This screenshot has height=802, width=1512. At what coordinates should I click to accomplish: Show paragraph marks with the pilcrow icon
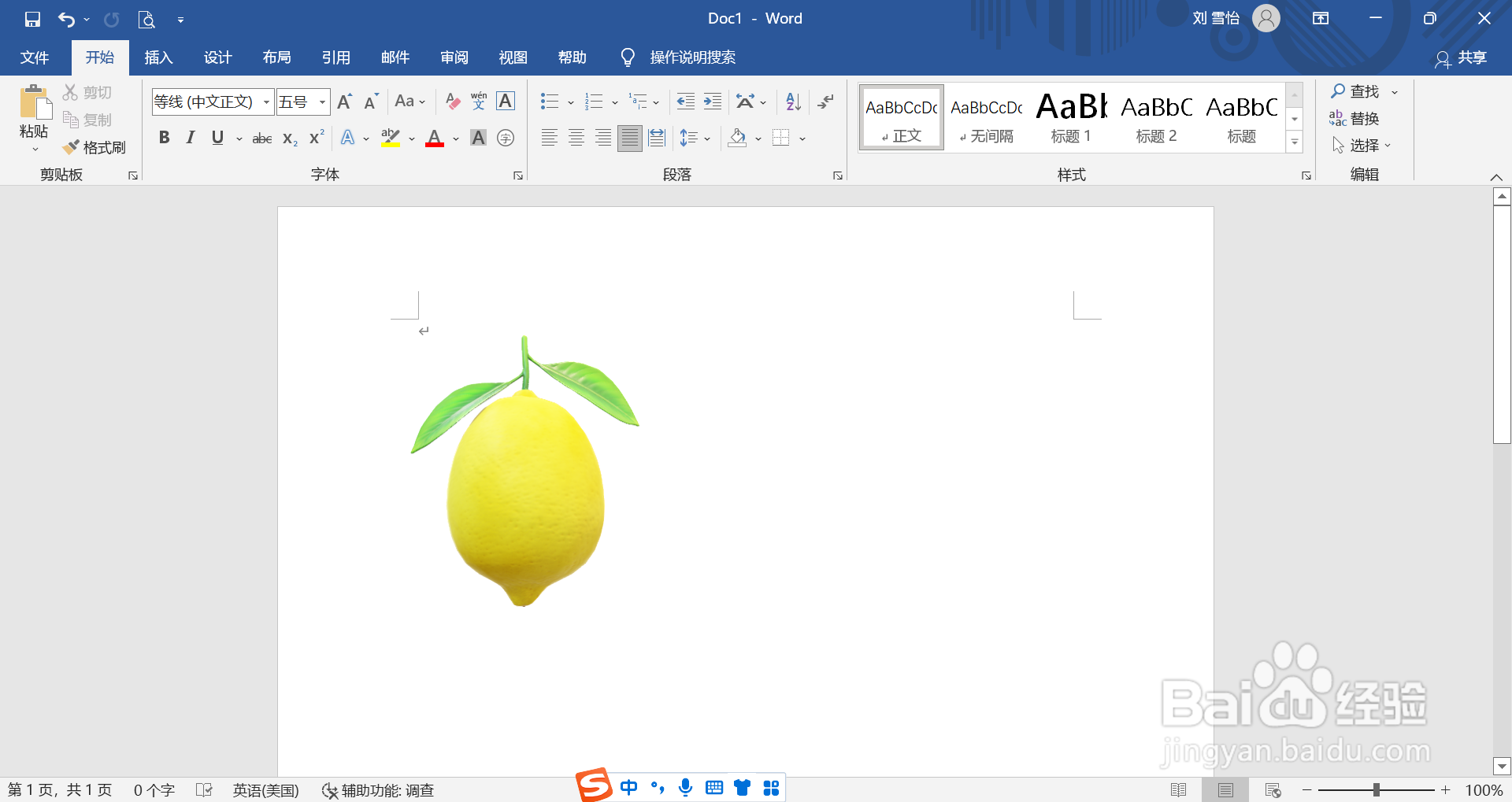point(825,102)
